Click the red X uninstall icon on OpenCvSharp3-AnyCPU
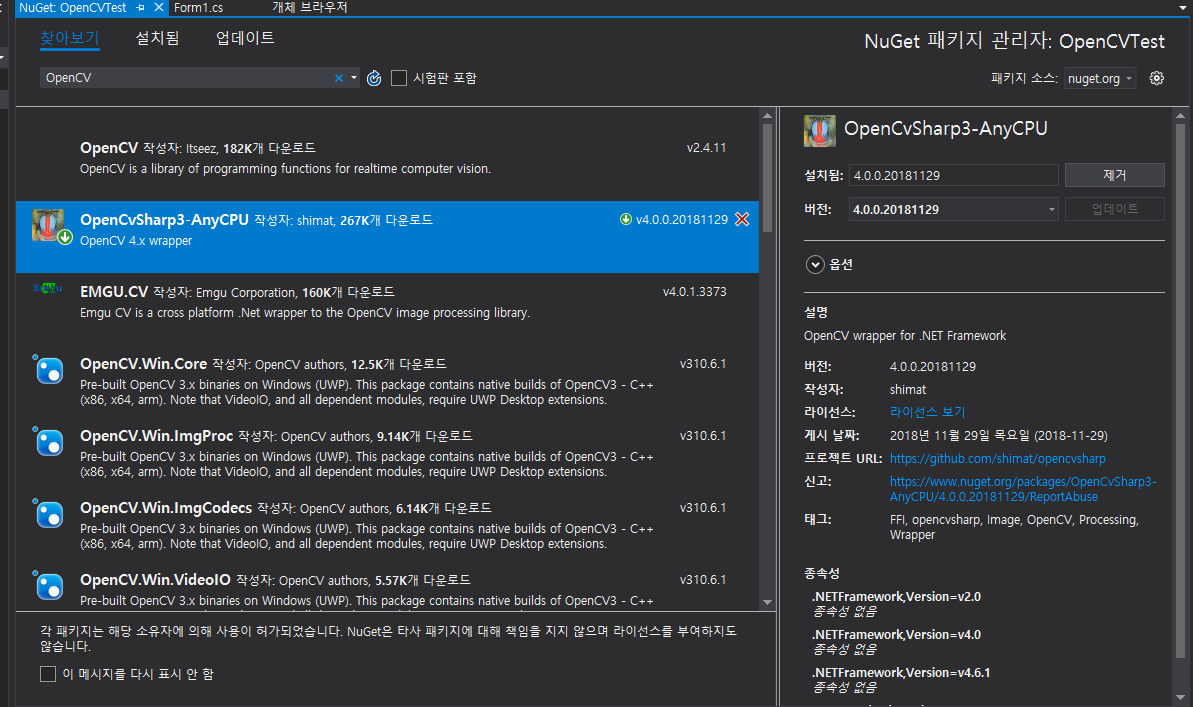The image size is (1193, 707). coord(741,219)
